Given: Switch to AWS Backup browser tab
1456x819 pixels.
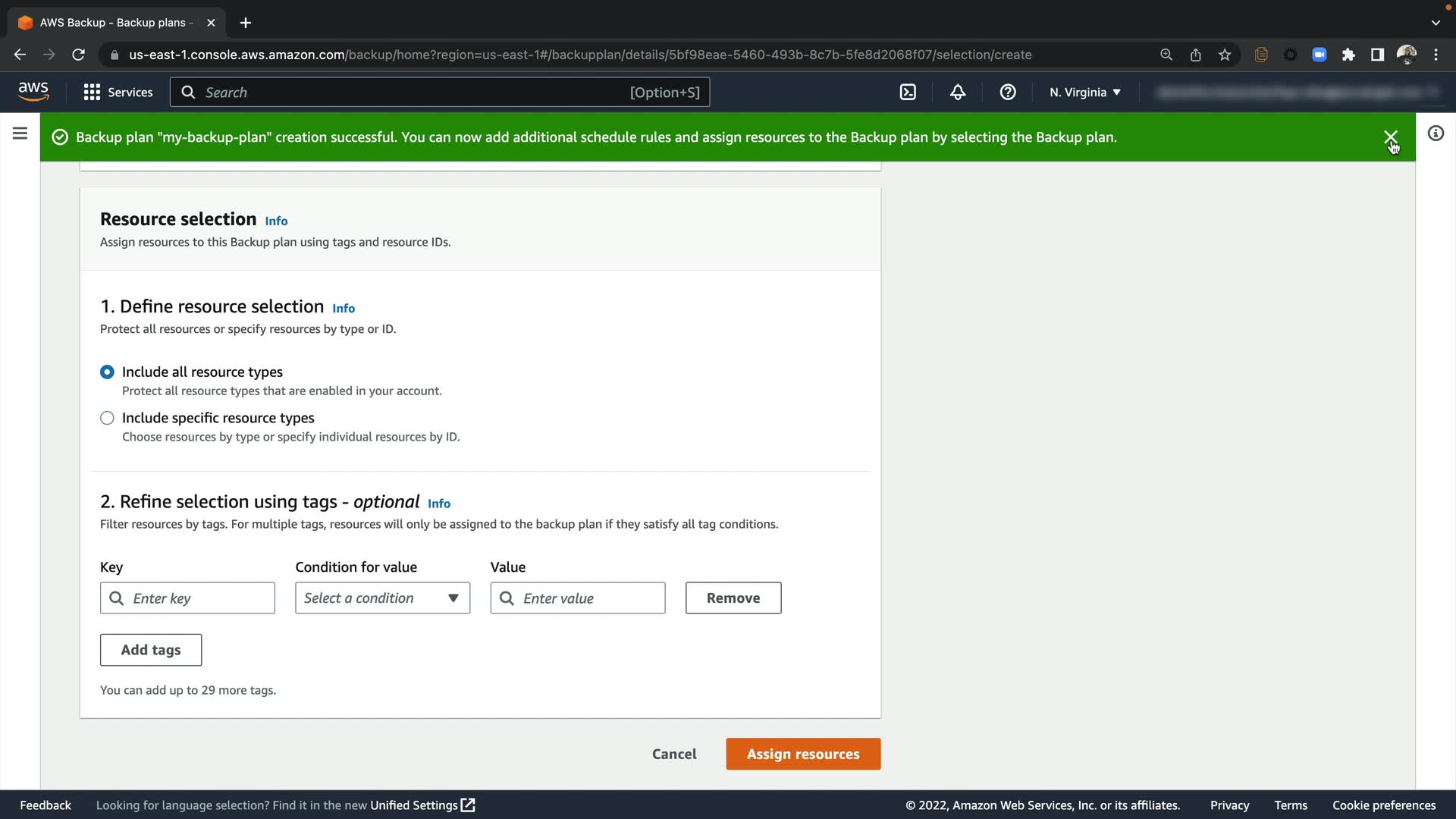Looking at the screenshot, I should [114, 23].
